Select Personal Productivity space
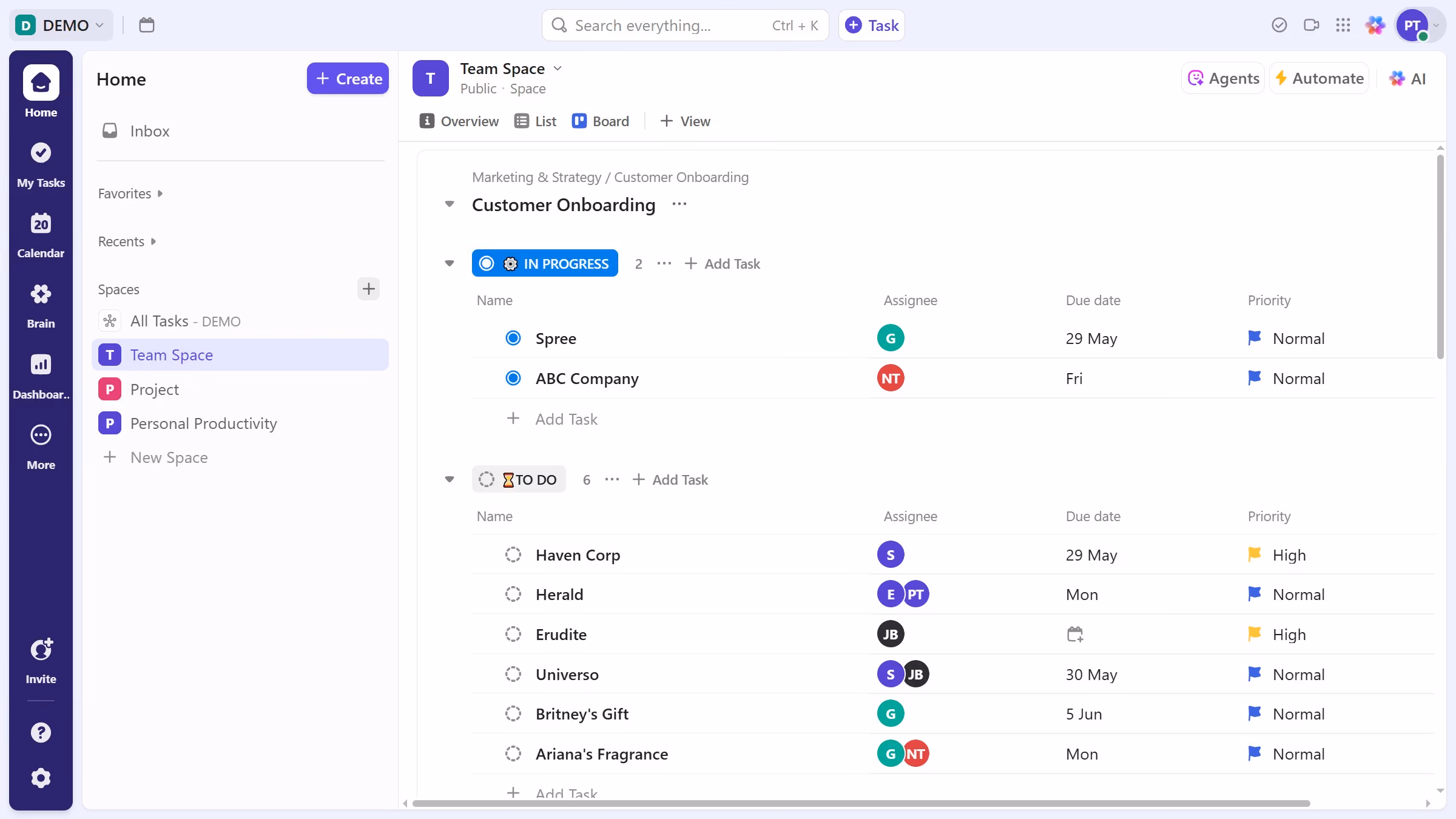Image resolution: width=1456 pixels, height=819 pixels. (240, 423)
